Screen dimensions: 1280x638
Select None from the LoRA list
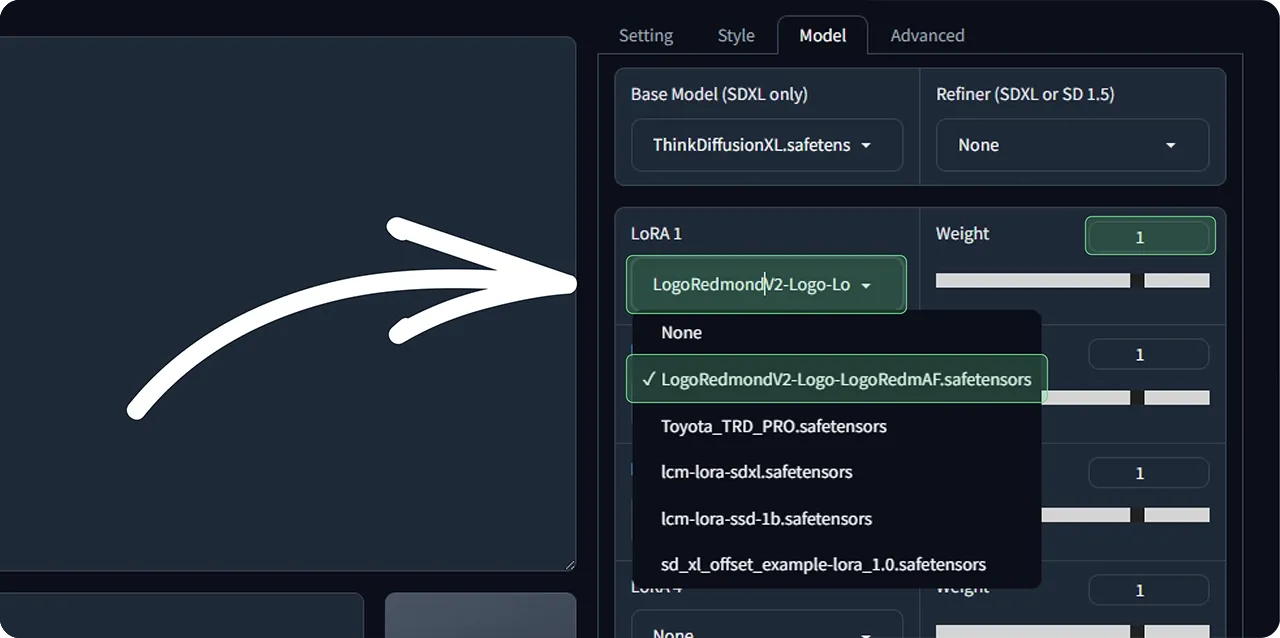tap(681, 332)
